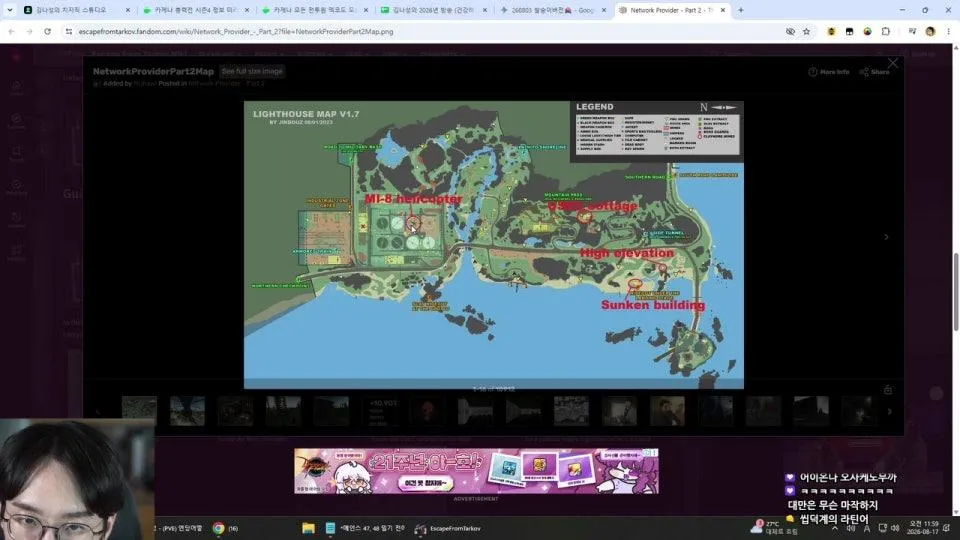Open the Chrome media controls icon
960x540 pixels.
coord(912,31)
